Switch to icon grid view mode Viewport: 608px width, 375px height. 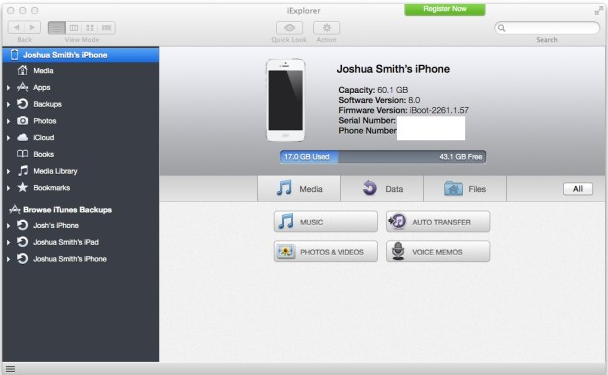[x=90, y=28]
